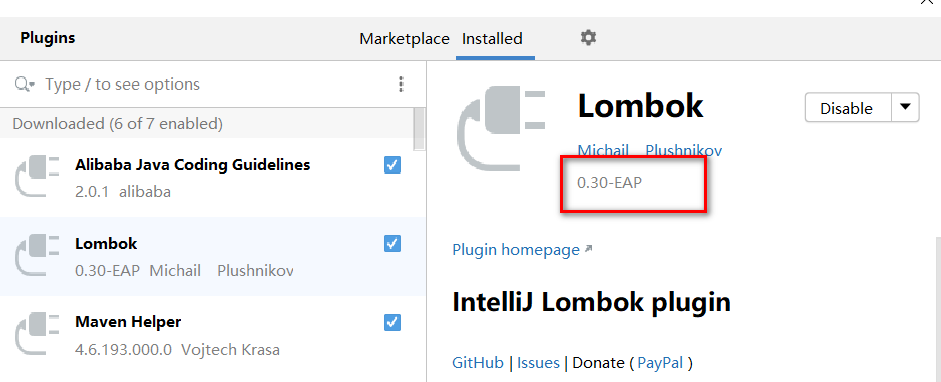The height and width of the screenshot is (382, 941).
Task: Uncheck Alibaba Java Coding Guidelines checkbox
Action: pos(392,165)
